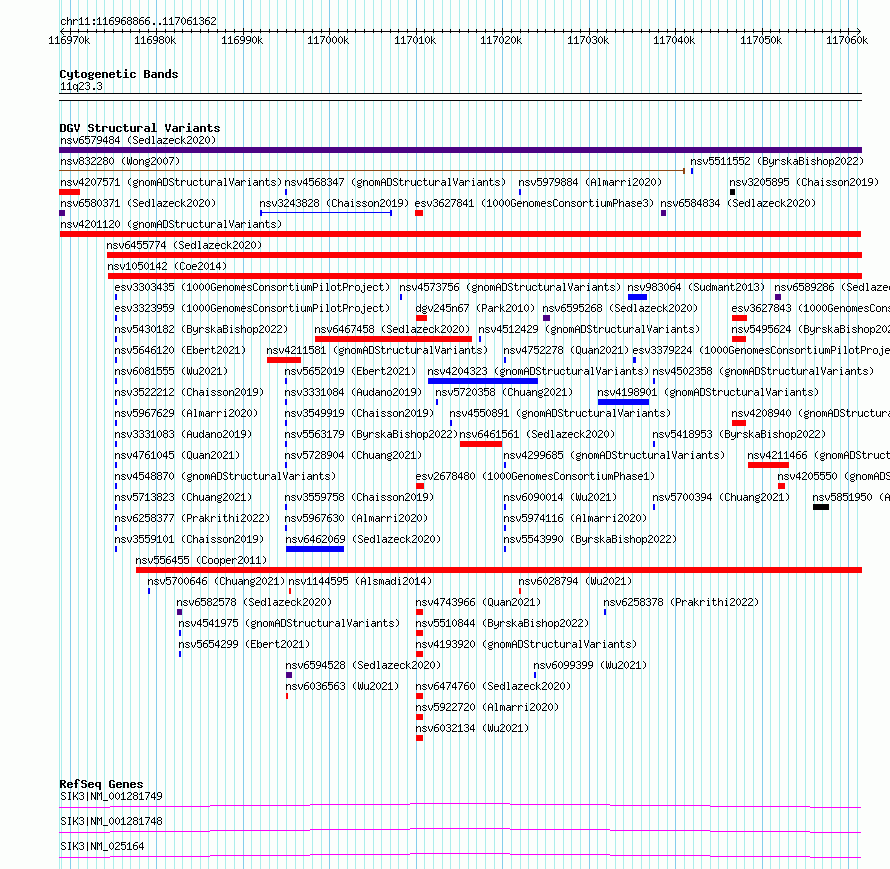890x869 pixels.
Task: Select the blue bar beneath nsv4204323
Action: (x=482, y=381)
